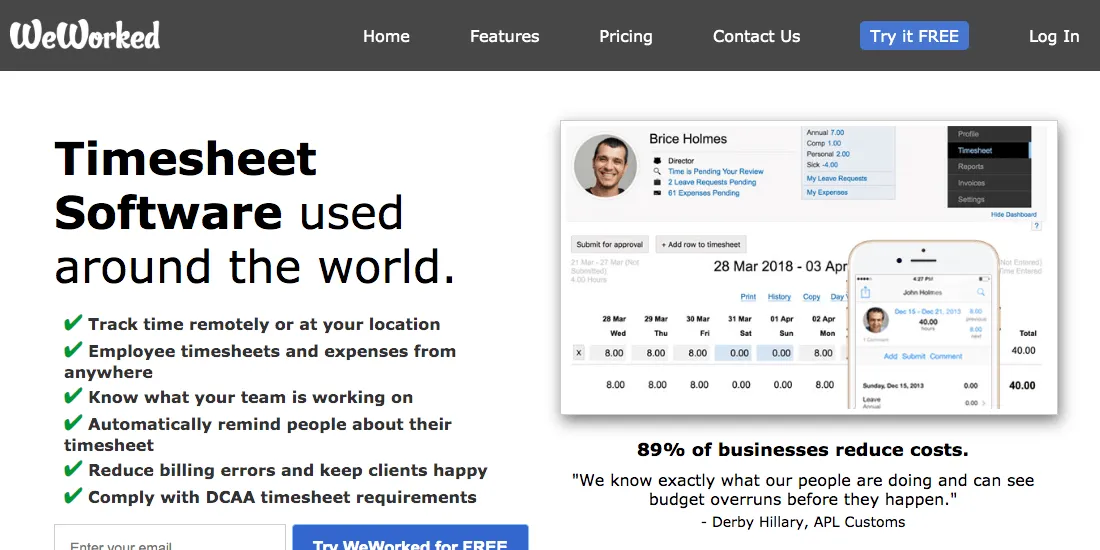Screen dimensions: 1100x550
Task: Open the Pricing page
Action: (625, 36)
